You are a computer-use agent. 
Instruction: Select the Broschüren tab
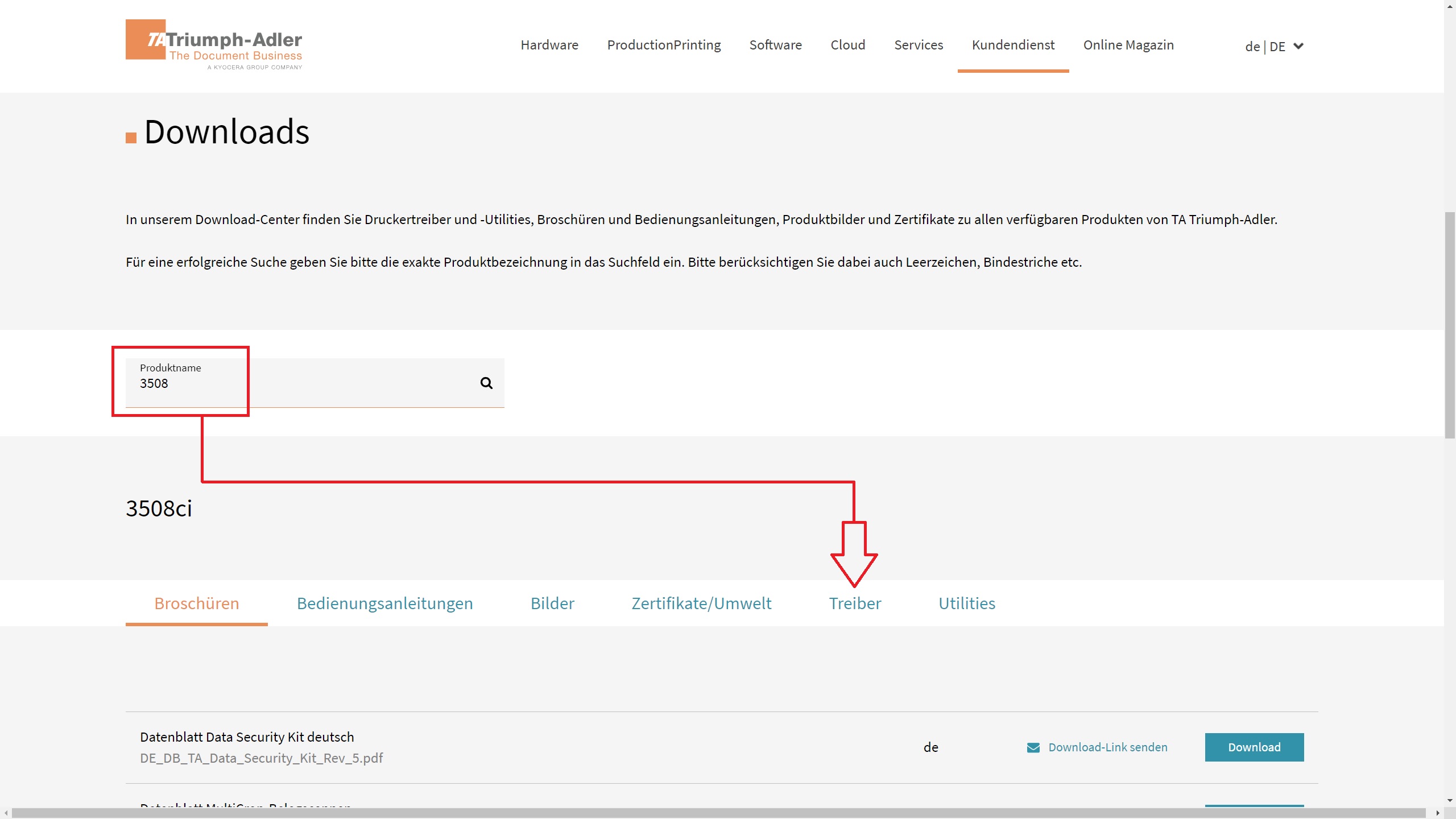(197, 603)
